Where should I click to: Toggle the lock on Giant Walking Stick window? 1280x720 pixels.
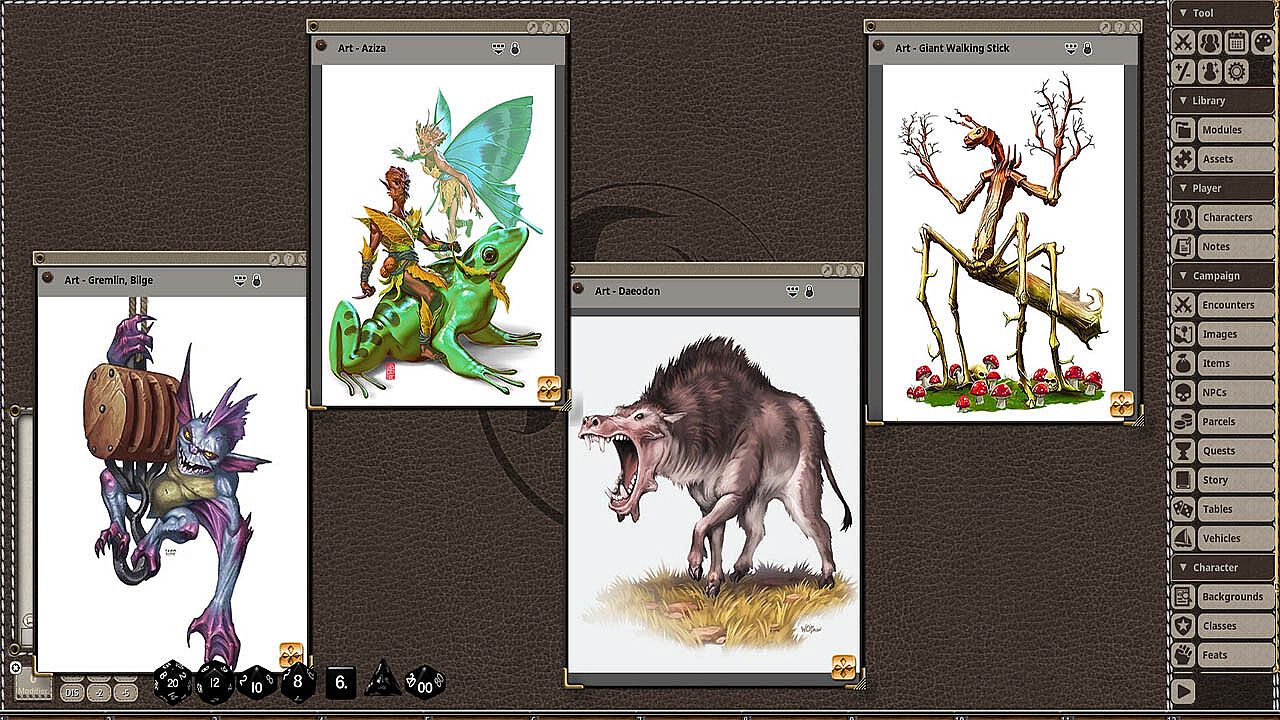point(1087,48)
